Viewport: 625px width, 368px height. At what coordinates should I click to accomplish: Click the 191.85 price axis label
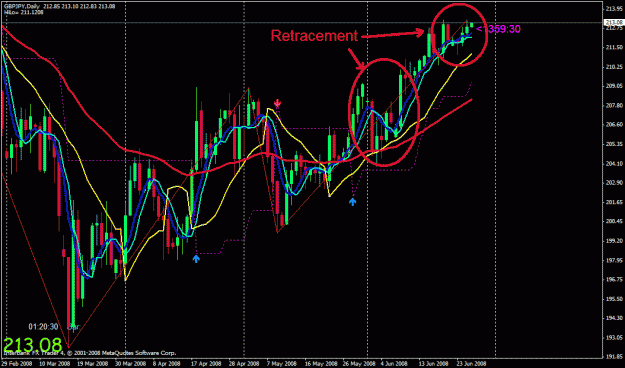(614, 357)
